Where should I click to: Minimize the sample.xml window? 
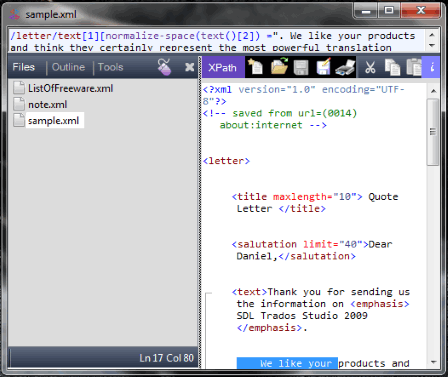coord(366,11)
